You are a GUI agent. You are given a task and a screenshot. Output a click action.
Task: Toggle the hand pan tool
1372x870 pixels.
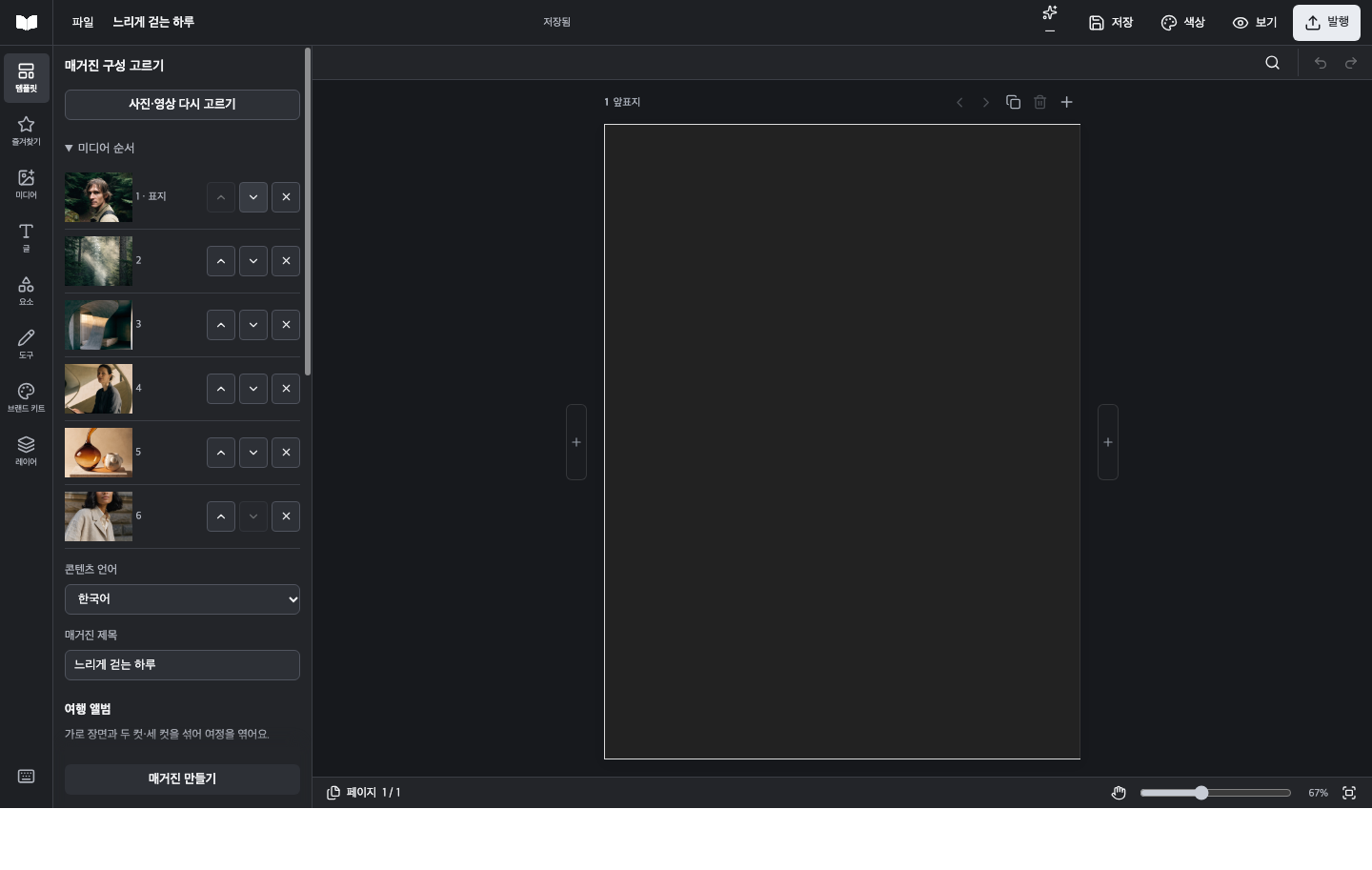point(1119,793)
